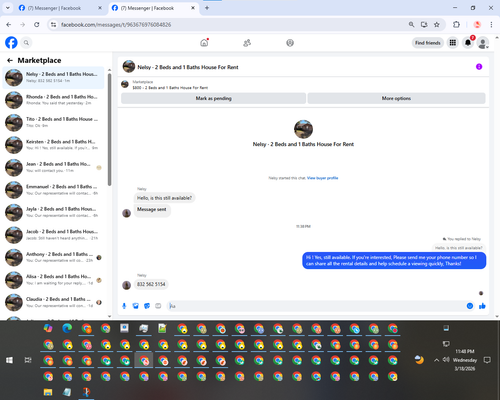Open the Tito conversation
This screenshot has height=400, width=500.
tap(54, 122)
